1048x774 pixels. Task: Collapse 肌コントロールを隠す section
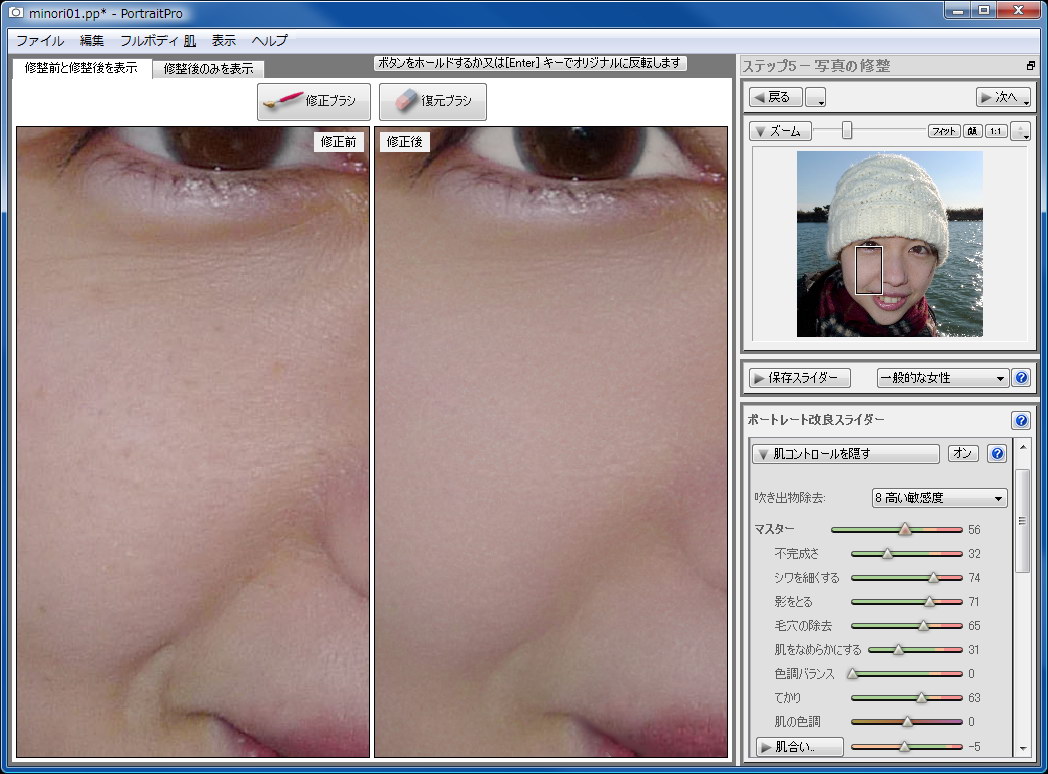[846, 454]
